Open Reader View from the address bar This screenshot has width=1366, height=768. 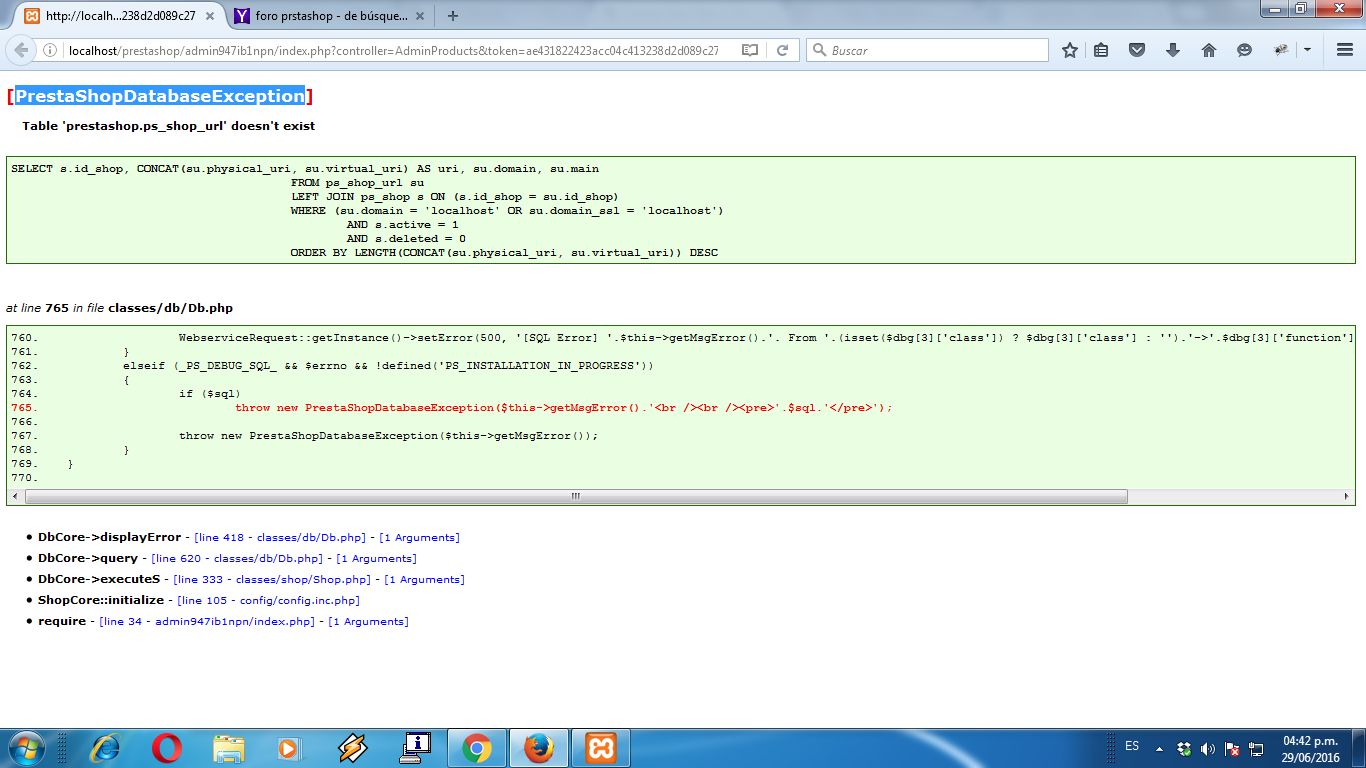(750, 50)
